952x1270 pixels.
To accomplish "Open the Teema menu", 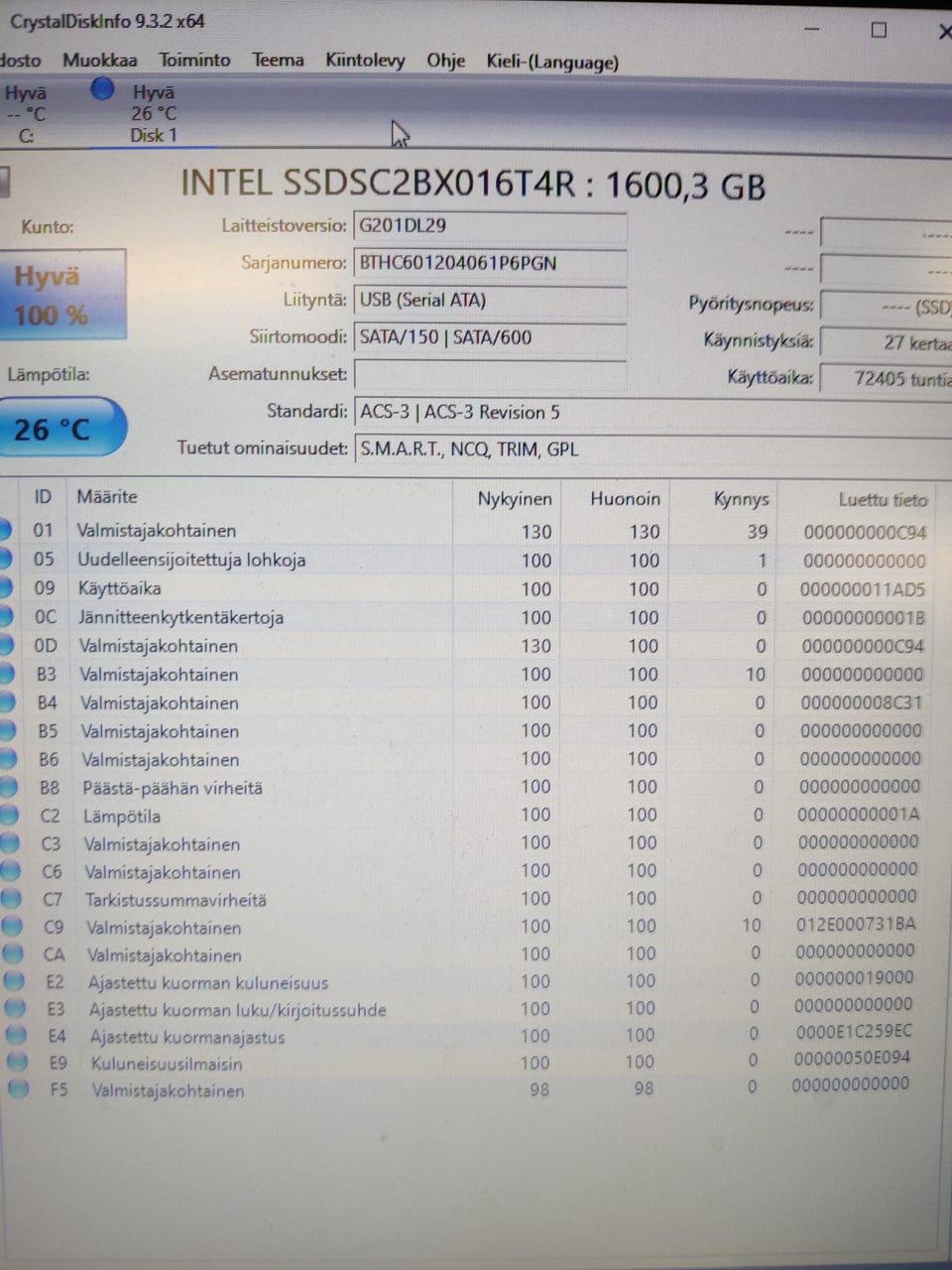I will [278, 61].
